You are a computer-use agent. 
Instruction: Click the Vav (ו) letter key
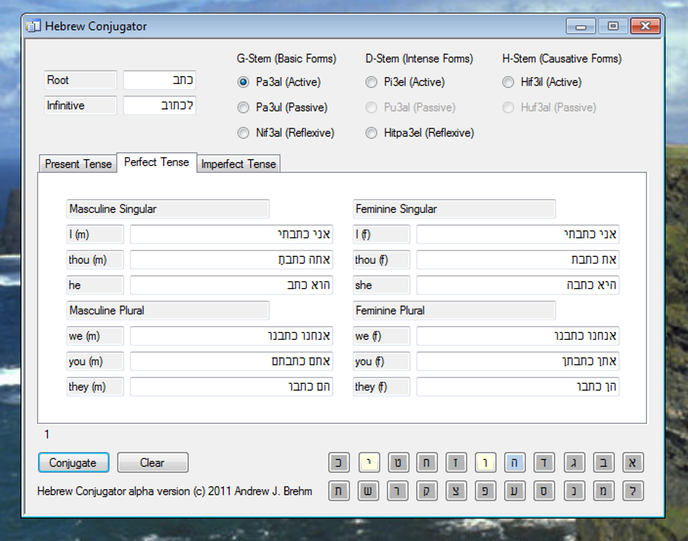click(485, 463)
